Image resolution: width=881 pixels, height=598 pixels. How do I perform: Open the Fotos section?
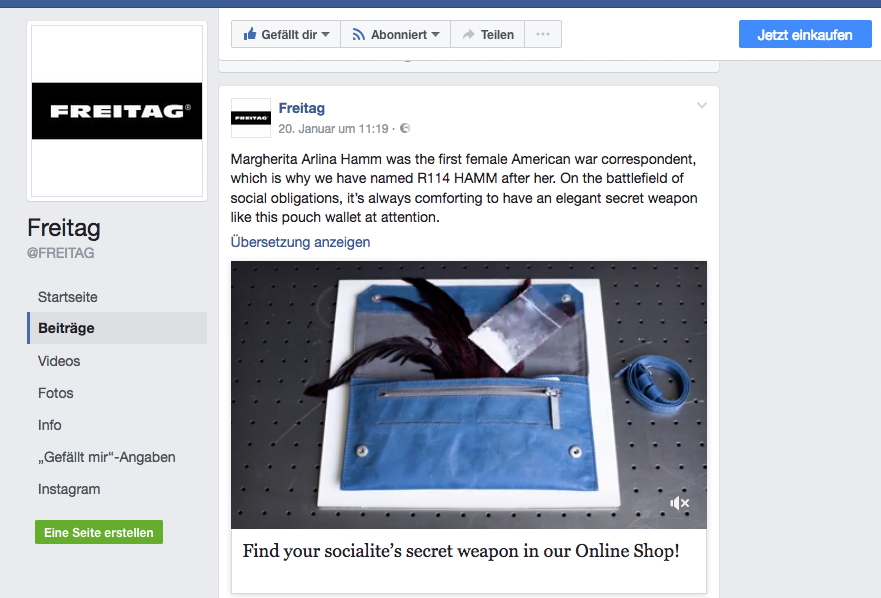pos(56,393)
